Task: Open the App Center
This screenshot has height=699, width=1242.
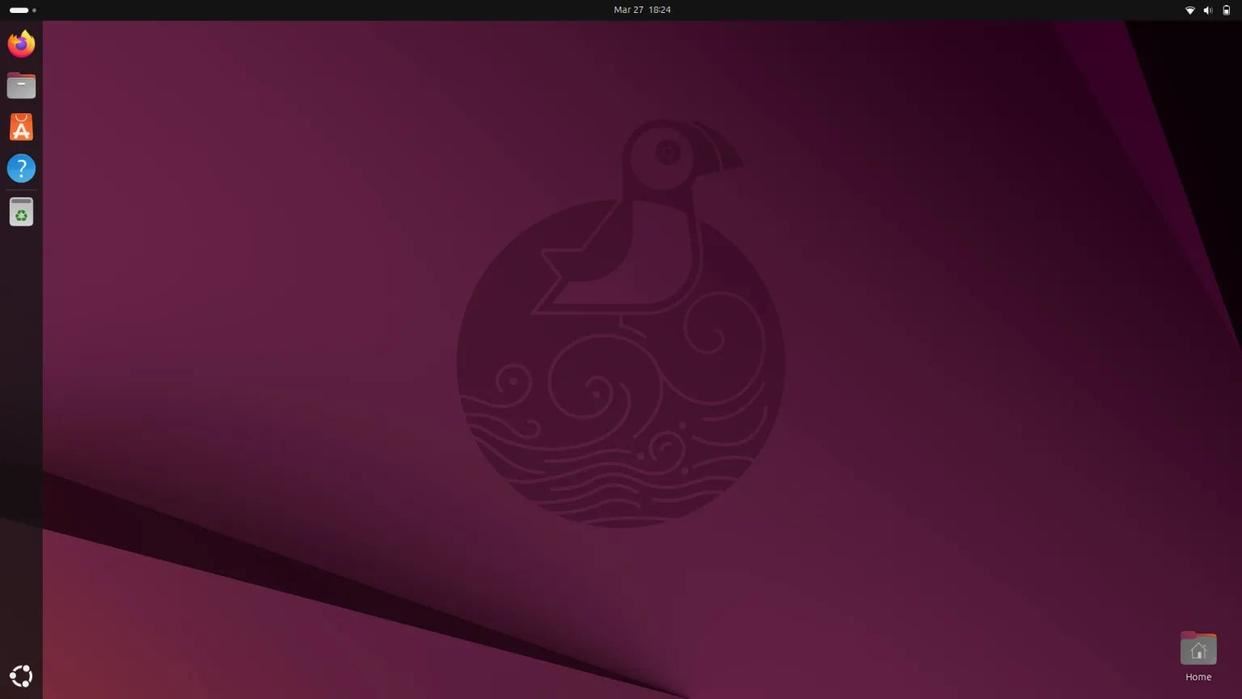Action: pyautogui.click(x=20, y=126)
